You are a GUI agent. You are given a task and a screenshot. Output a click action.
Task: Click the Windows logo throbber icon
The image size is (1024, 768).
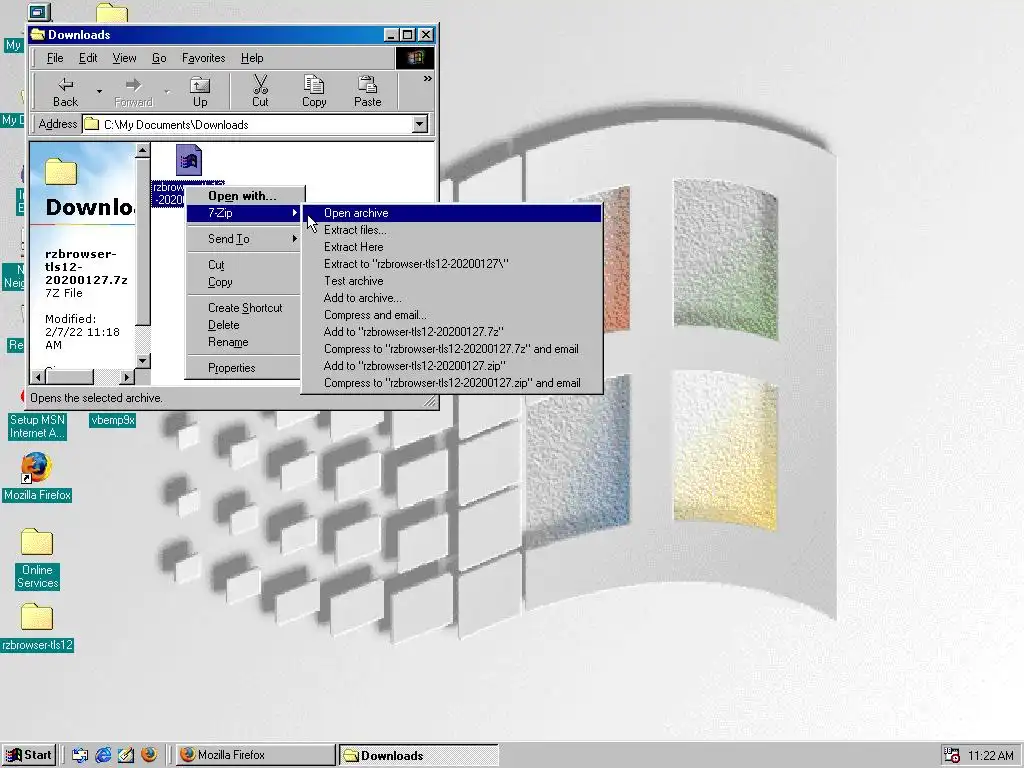415,58
